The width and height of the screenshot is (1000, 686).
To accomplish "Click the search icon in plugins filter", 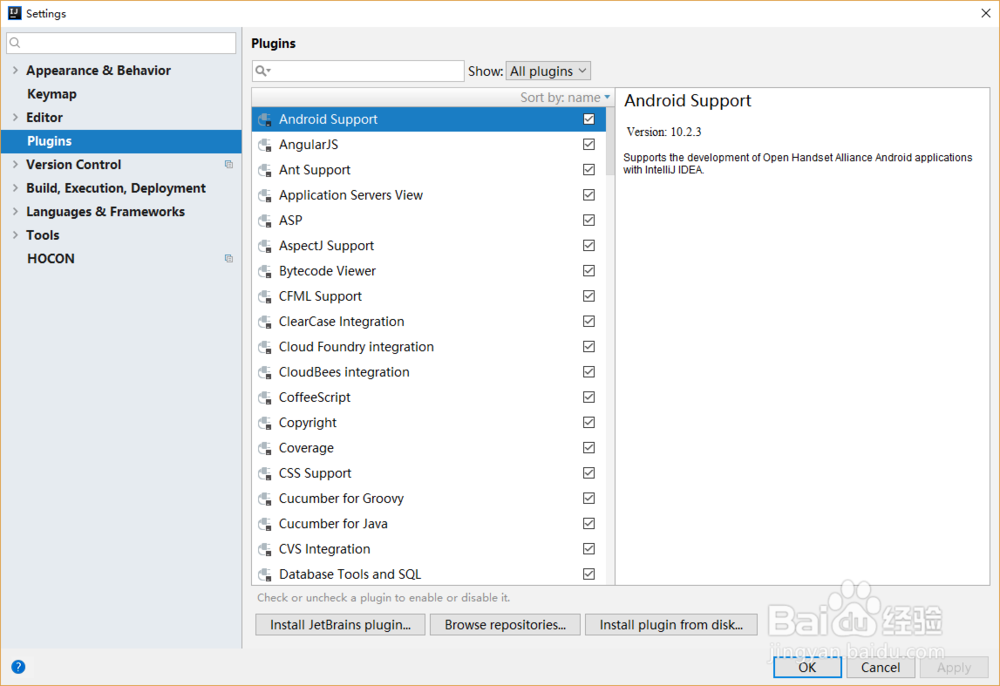I will (x=262, y=71).
